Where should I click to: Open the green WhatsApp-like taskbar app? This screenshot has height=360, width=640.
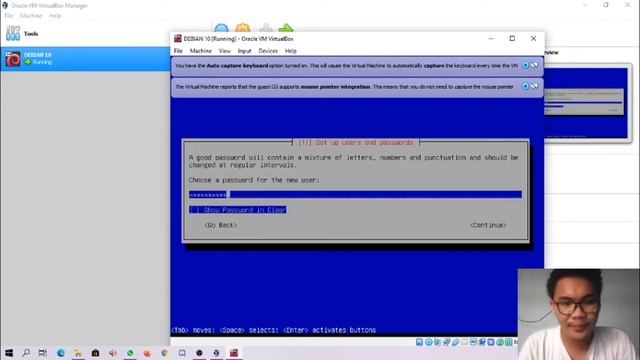coord(130,353)
